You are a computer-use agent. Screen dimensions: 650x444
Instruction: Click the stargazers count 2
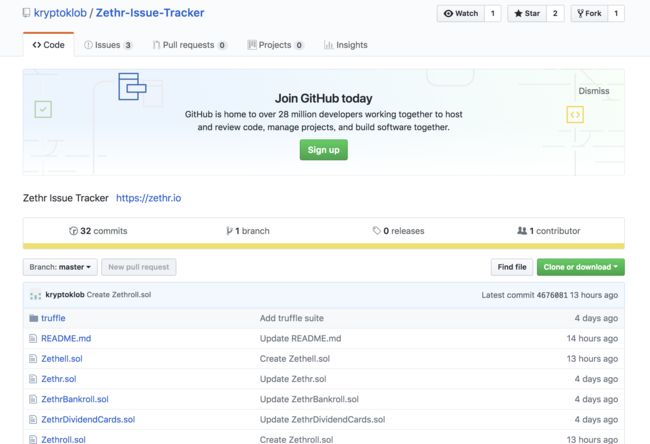coord(555,13)
